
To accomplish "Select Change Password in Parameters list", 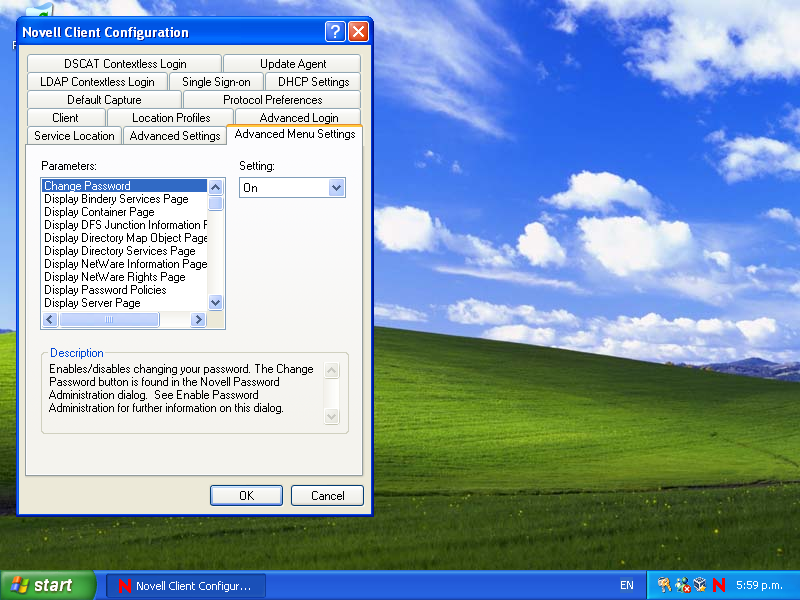I will click(x=124, y=186).
